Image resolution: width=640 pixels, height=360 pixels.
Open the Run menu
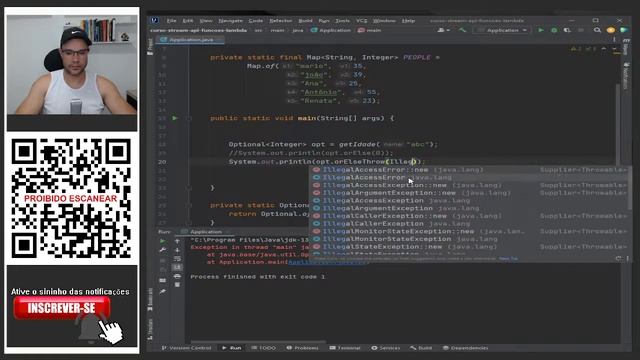[324, 20]
